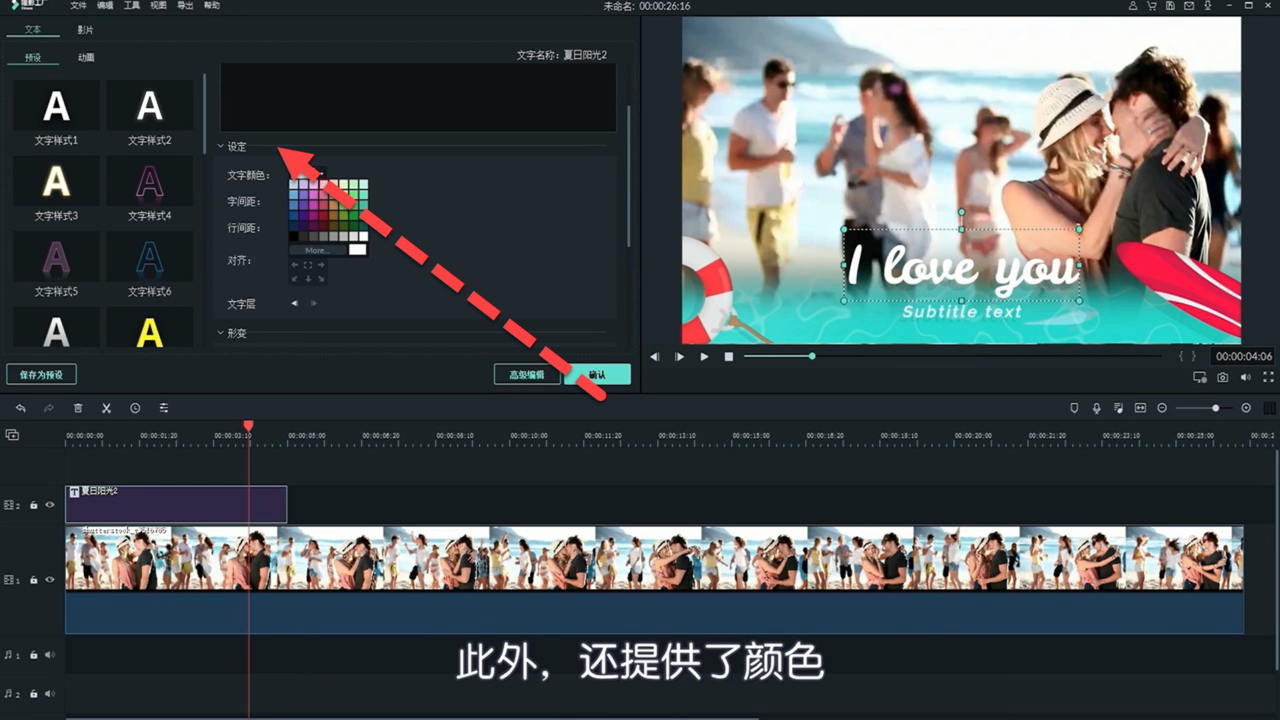Select the 预设 tab
Screen dimensions: 1280x720
pos(33,58)
